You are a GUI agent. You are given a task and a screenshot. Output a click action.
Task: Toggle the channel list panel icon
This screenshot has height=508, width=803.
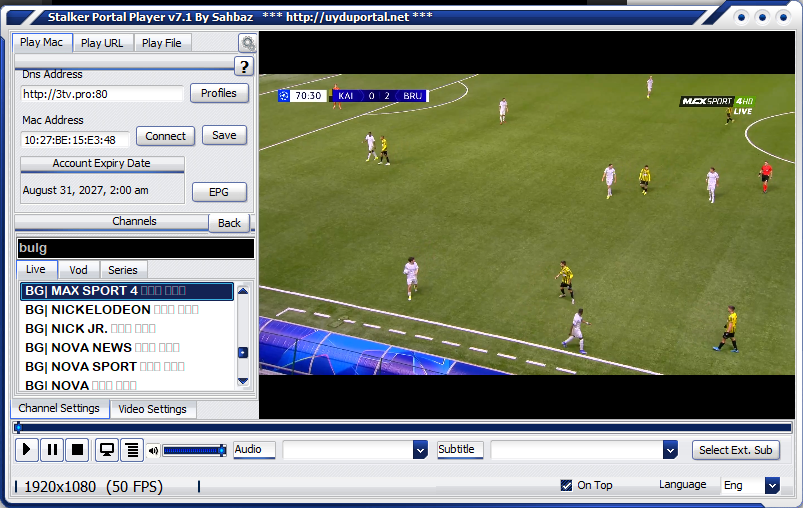[132, 450]
